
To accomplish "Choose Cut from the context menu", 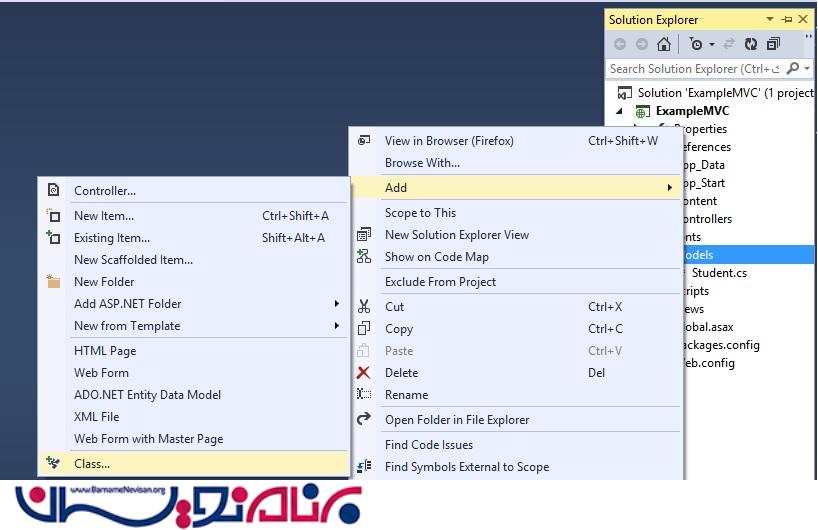I will (516, 307).
